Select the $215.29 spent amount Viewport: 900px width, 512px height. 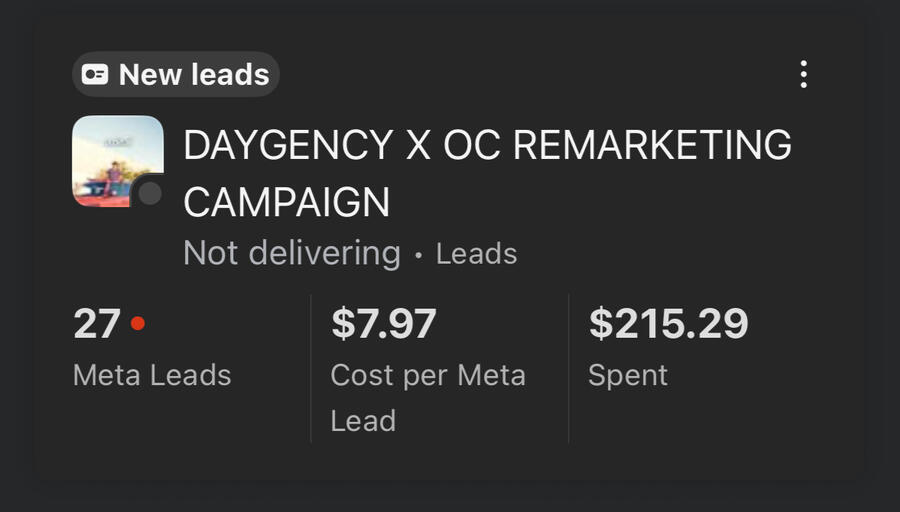click(x=668, y=324)
